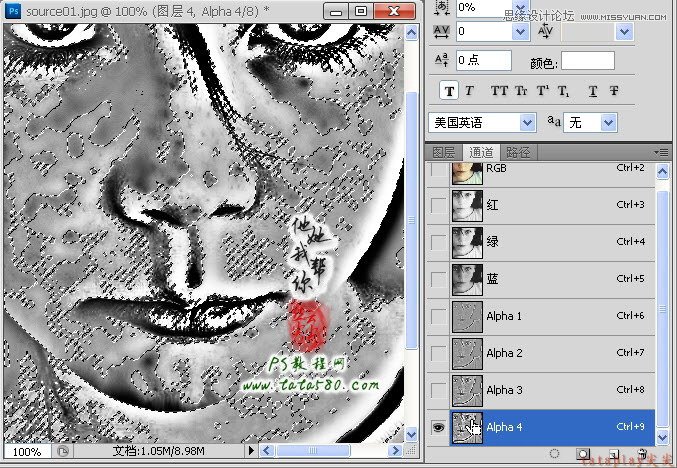677x468 pixels.
Task: Toggle visibility of Alpha 4 channel
Action: tap(438, 427)
